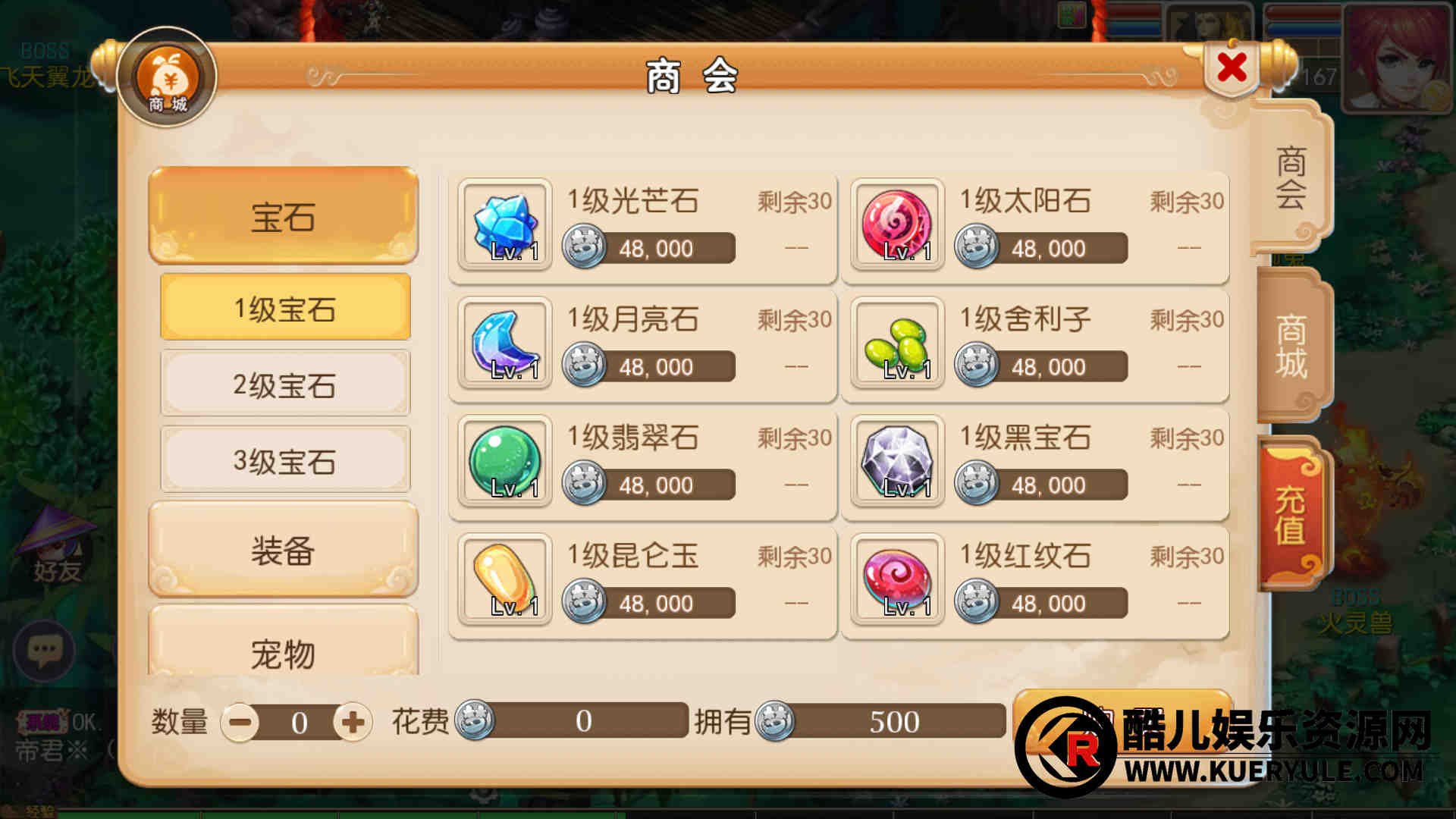Choose the 1级黑宝石 diamond icon
This screenshot has width=1456, height=819.
tap(897, 462)
